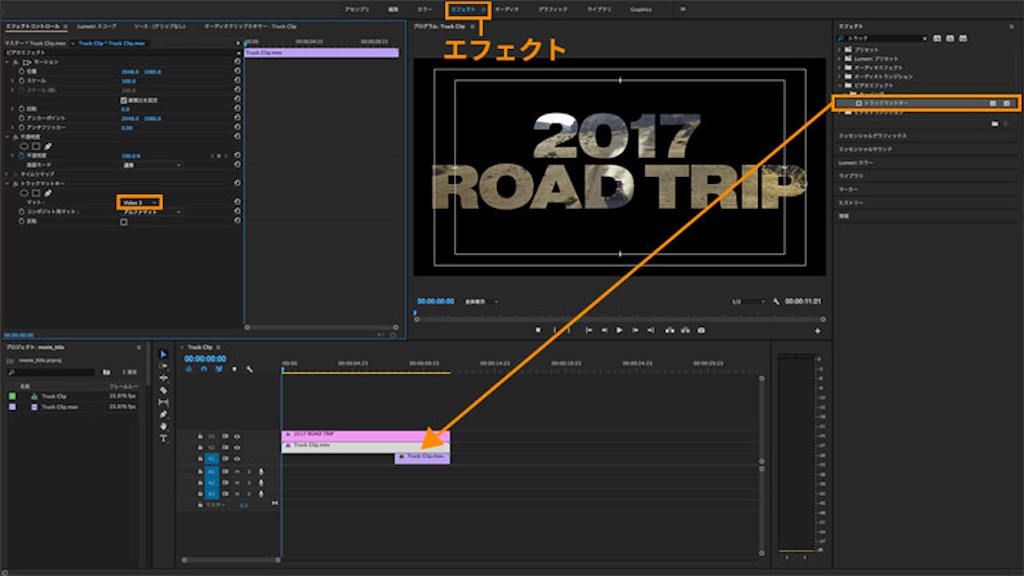Select the Selection (arrow) tool
The image size is (1024, 576).
click(163, 354)
